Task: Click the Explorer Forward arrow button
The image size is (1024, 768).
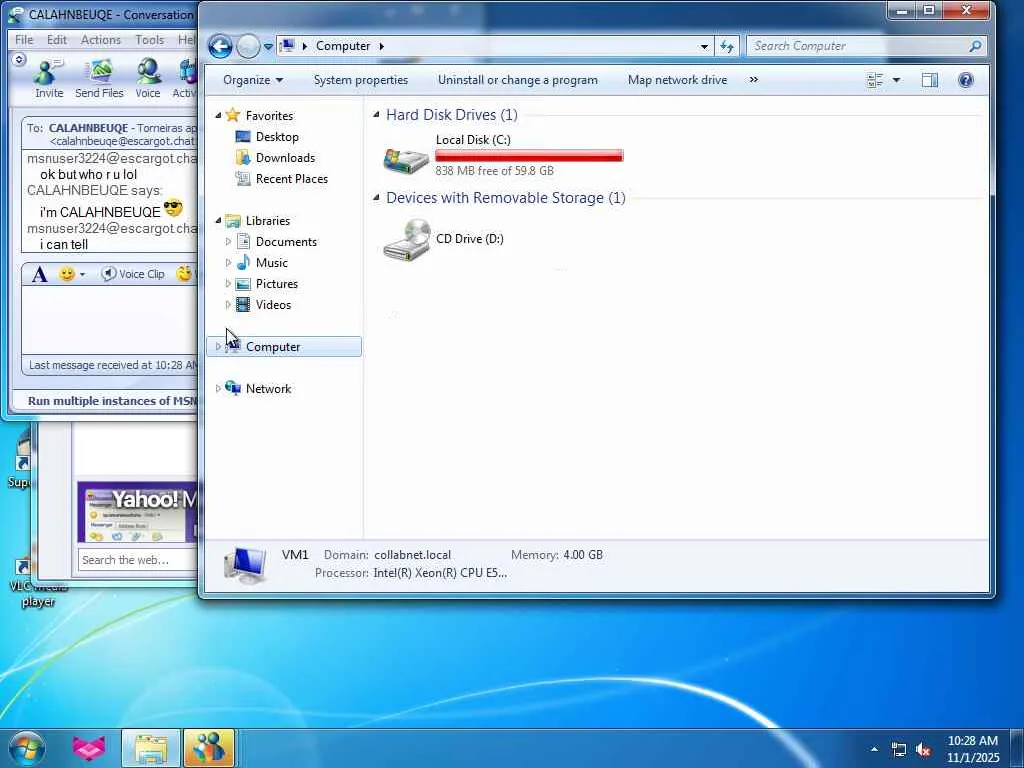Action: click(x=248, y=46)
